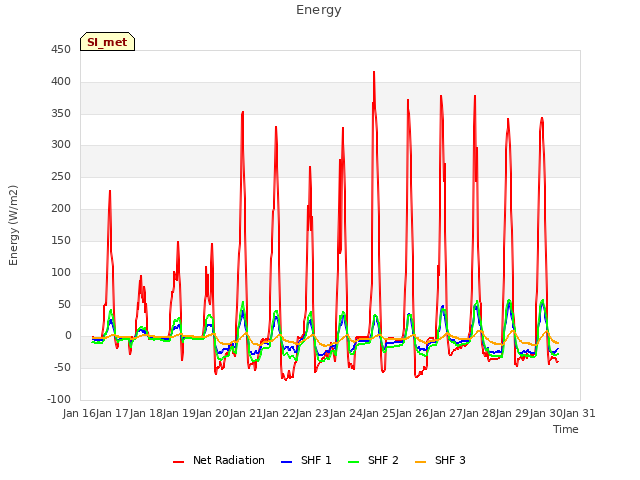This screenshot has height=480, width=640.
Task: Click the -100 y-axis tick value
Action: point(59,399)
